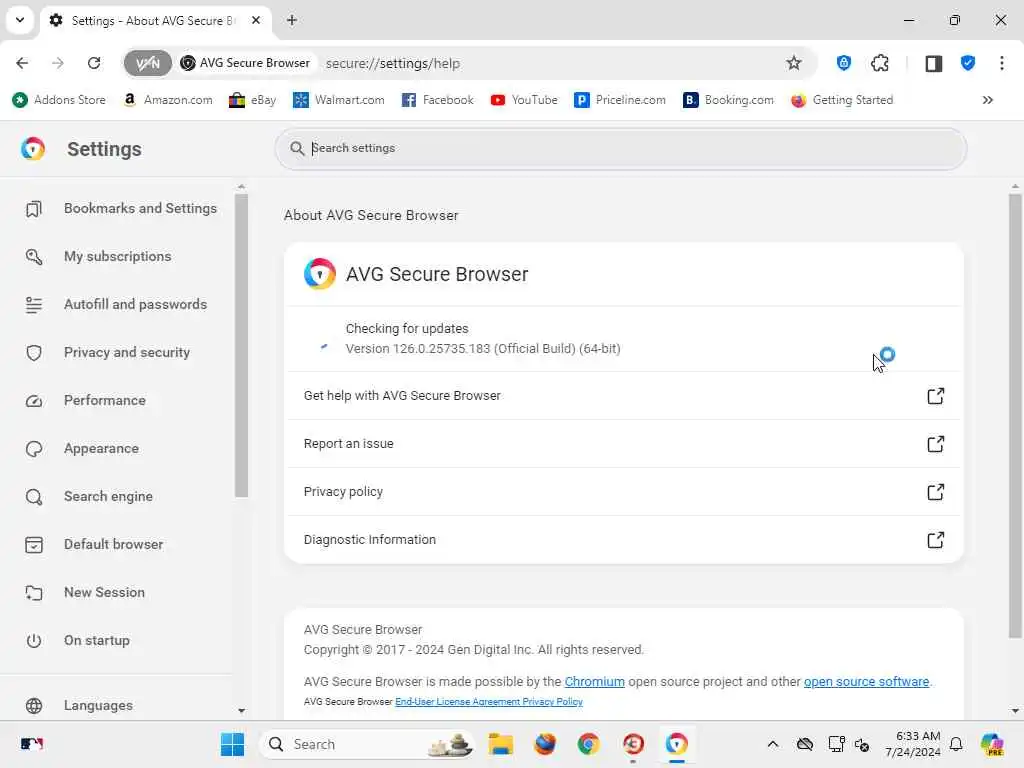Show more bookmarks via the chevron
The width and height of the screenshot is (1024, 768).
(987, 100)
